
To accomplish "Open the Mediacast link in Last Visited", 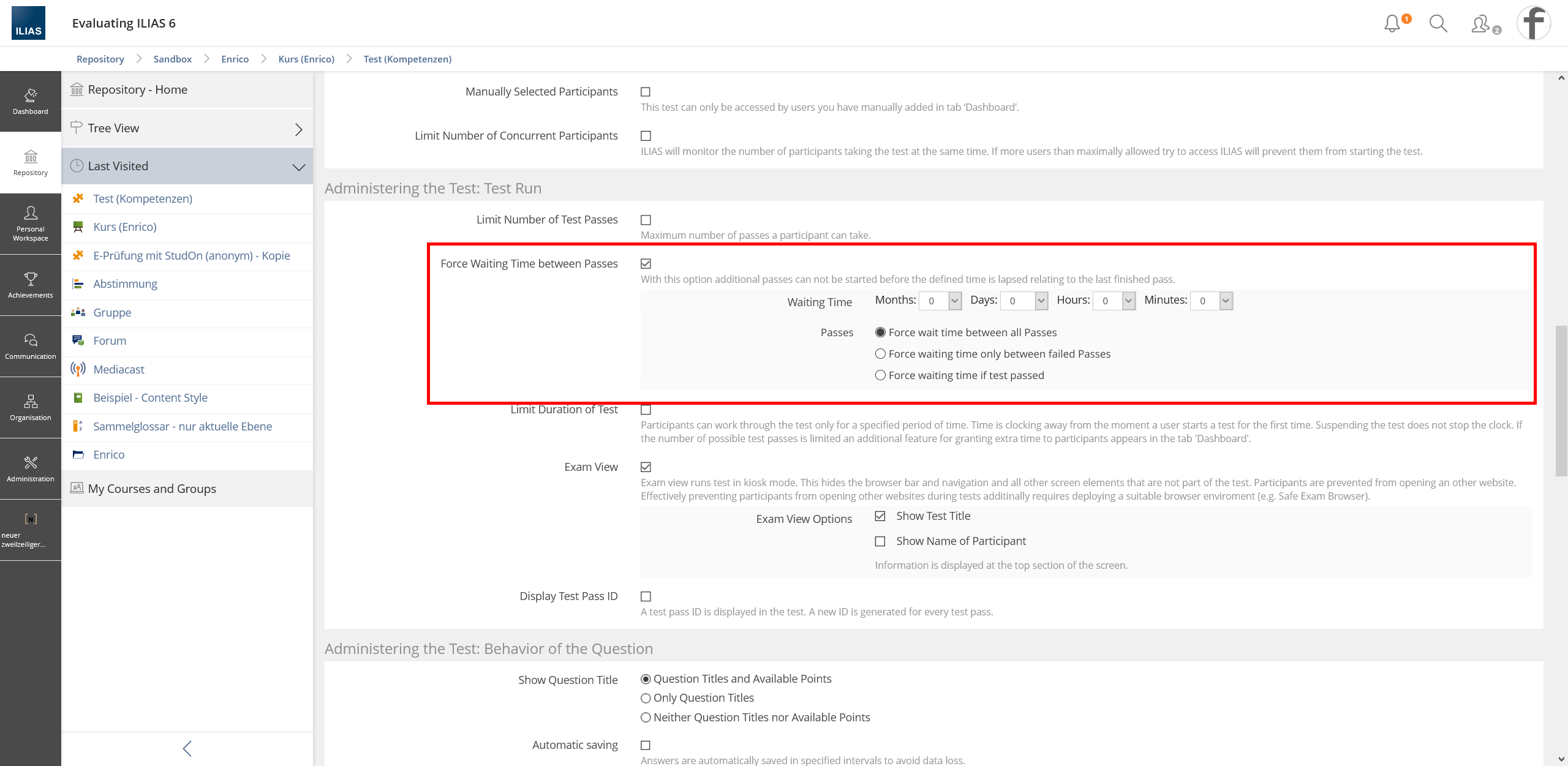I will (119, 369).
